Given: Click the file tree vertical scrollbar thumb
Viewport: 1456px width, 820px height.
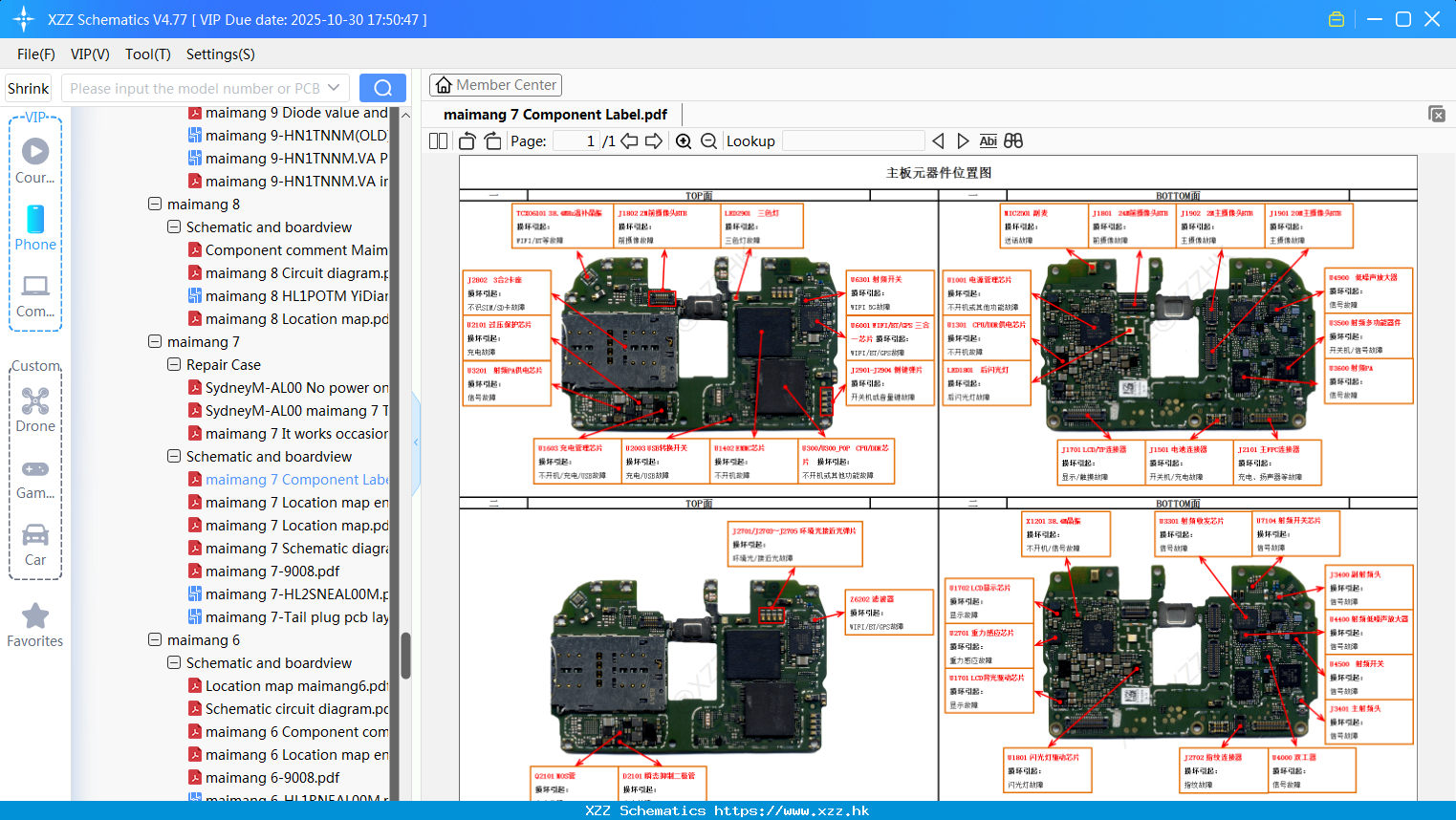Looking at the screenshot, I should [x=405, y=656].
